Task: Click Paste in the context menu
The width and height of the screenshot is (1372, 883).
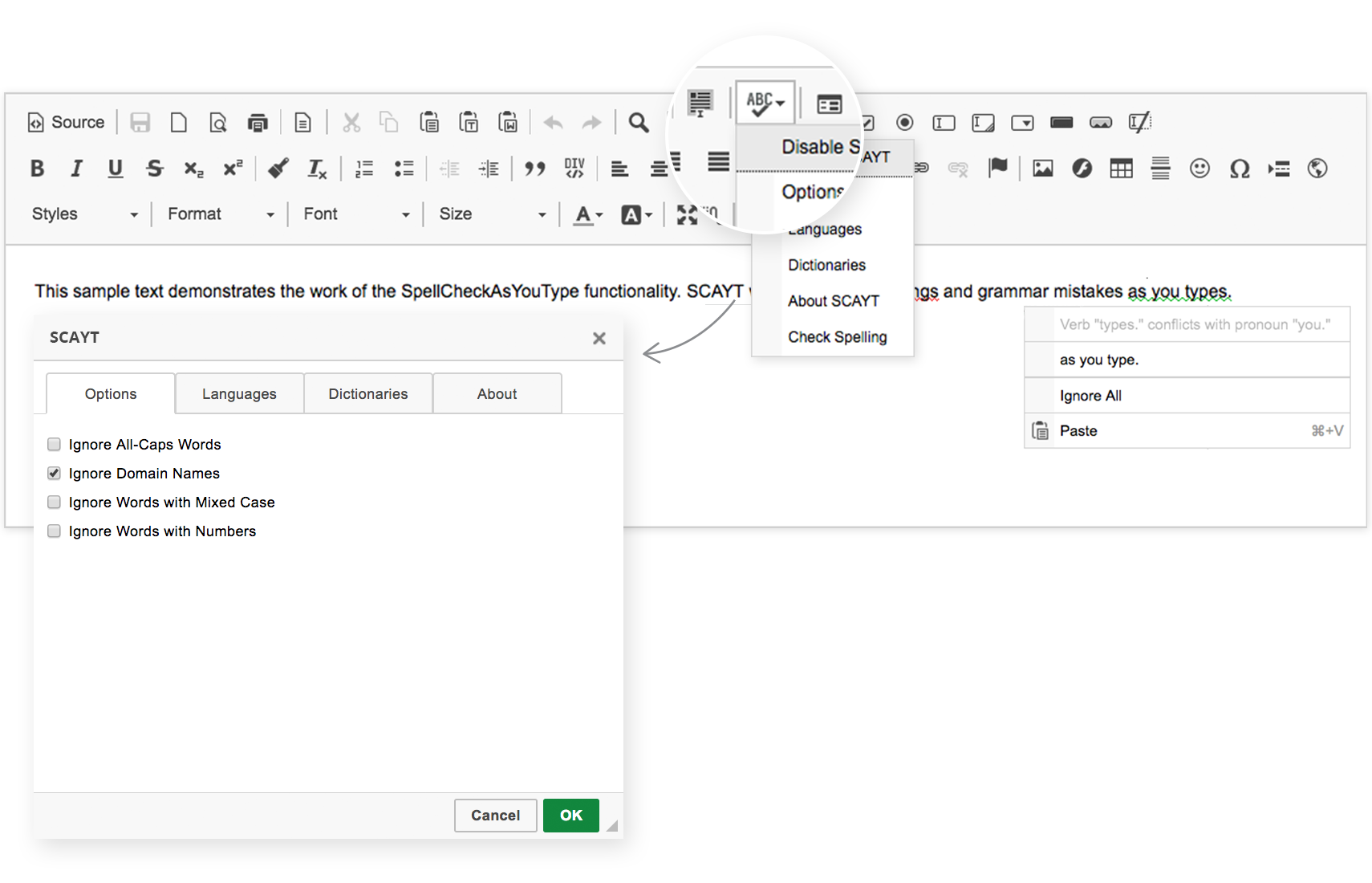Action: (1187, 431)
